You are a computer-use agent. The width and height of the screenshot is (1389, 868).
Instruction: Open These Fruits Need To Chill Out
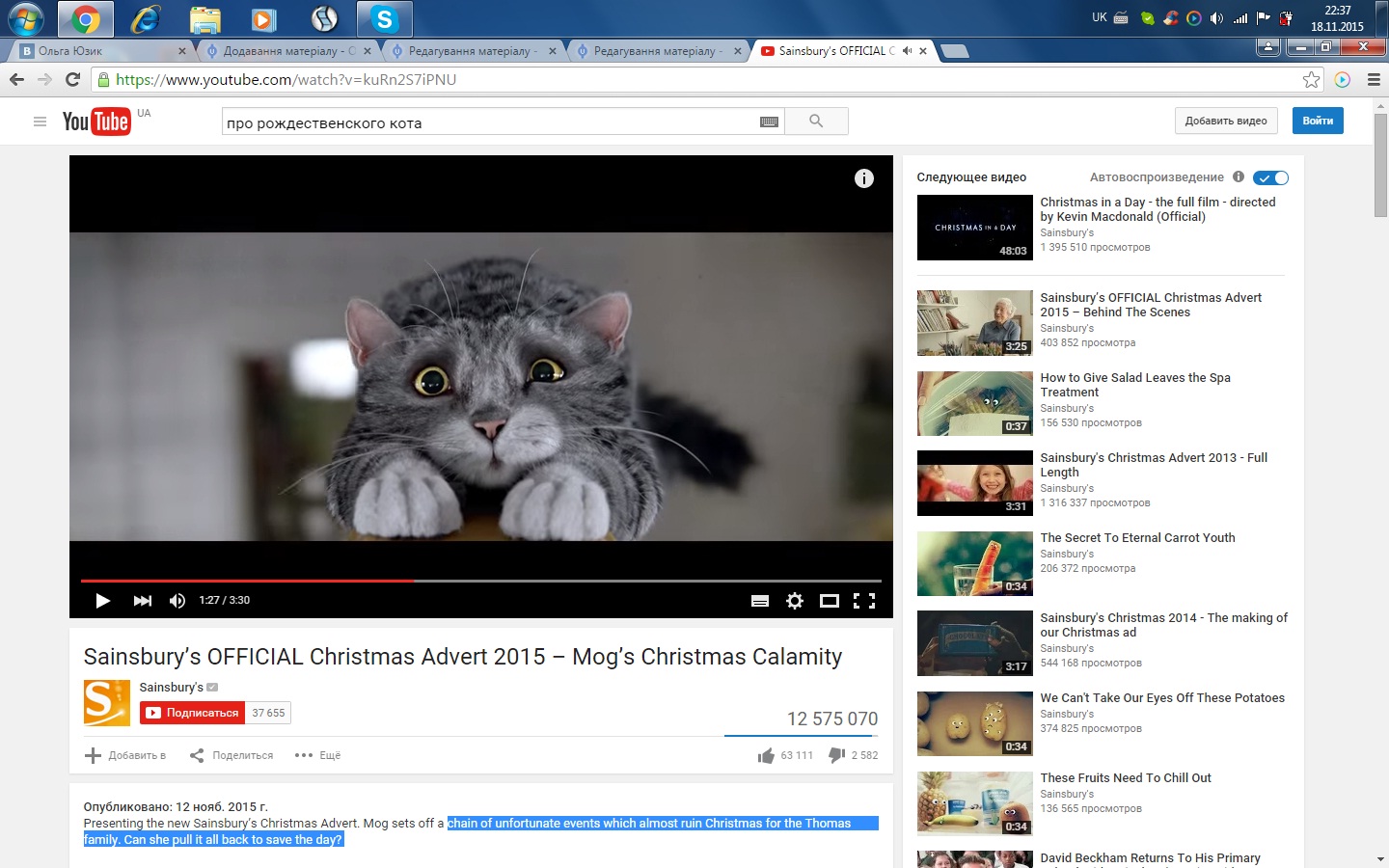click(x=1126, y=778)
